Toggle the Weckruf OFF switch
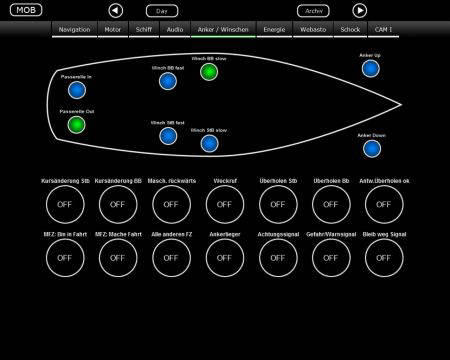 tap(225, 204)
